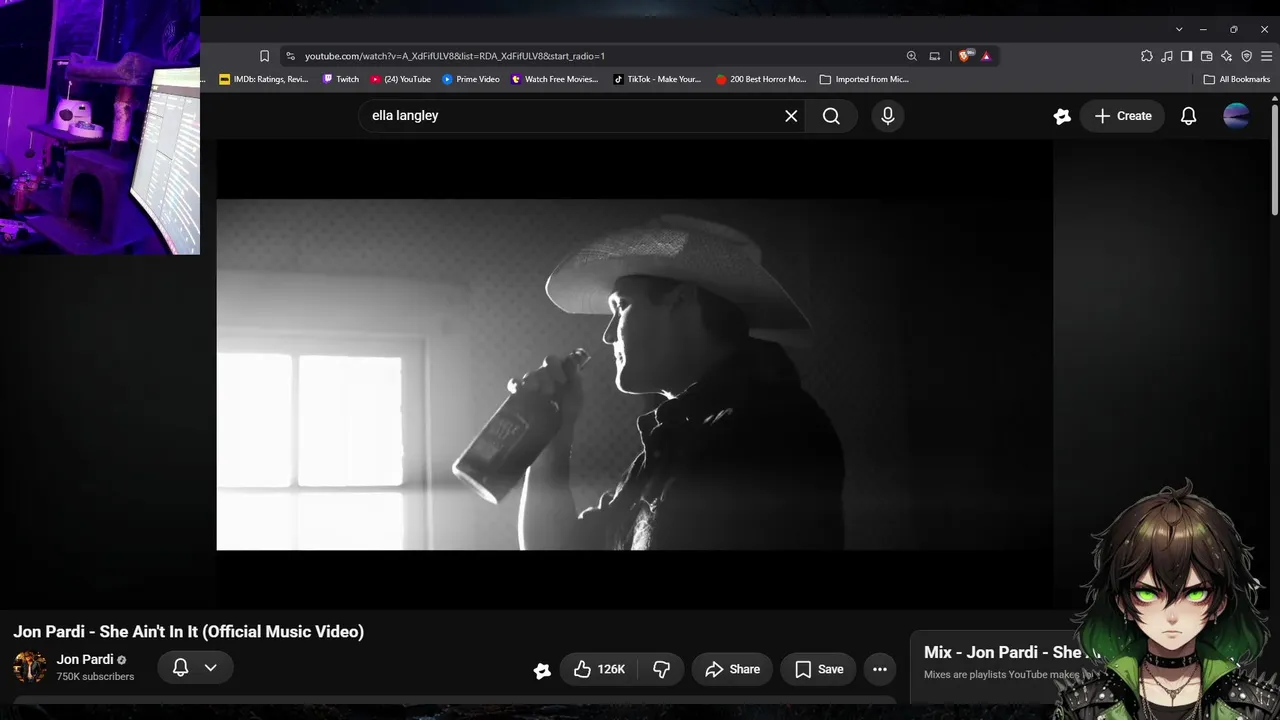This screenshot has height=720, width=1280.
Task: Open the site information icon in address bar
Action: (x=290, y=56)
